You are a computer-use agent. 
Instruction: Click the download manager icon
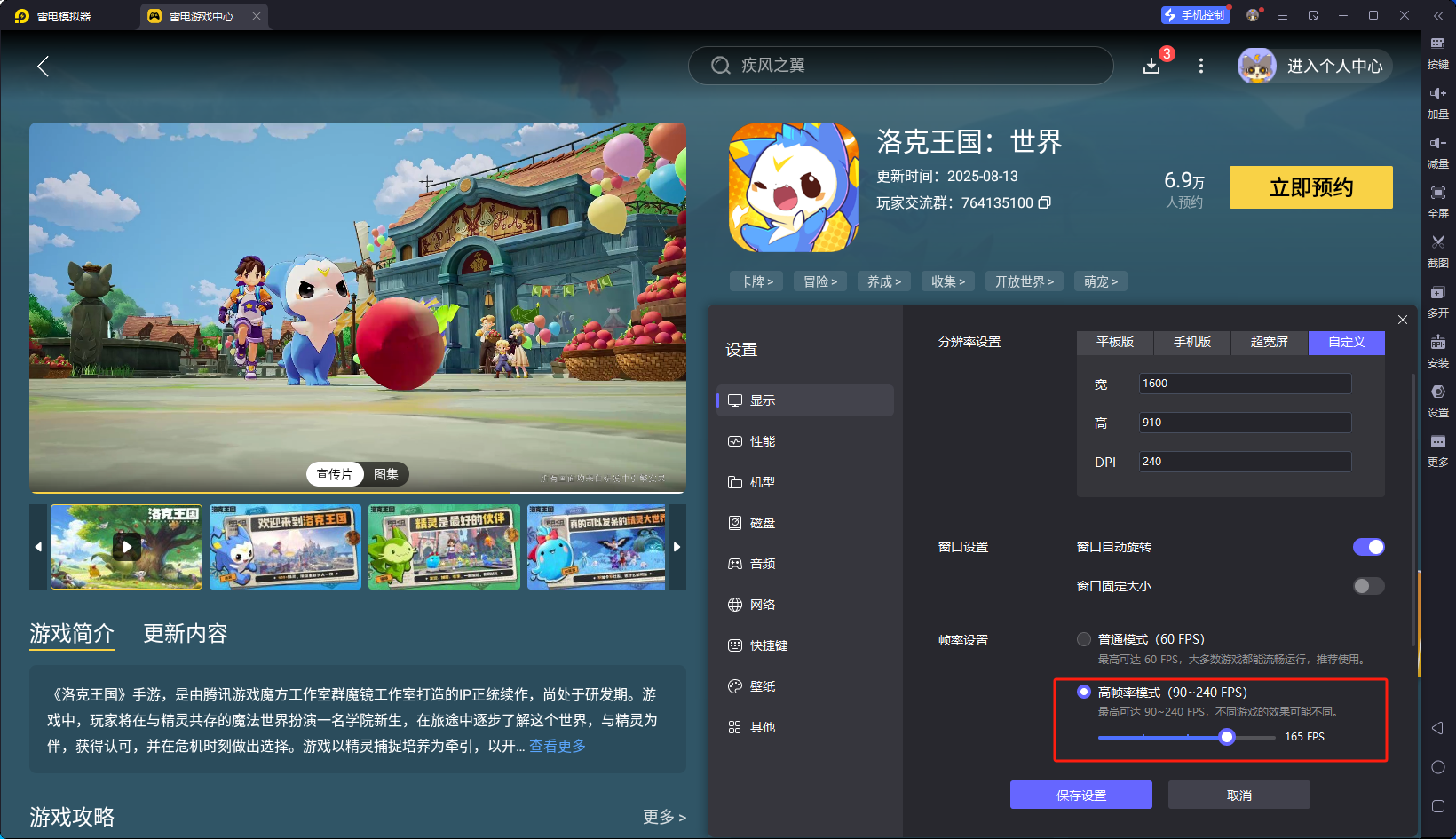coord(1151,67)
